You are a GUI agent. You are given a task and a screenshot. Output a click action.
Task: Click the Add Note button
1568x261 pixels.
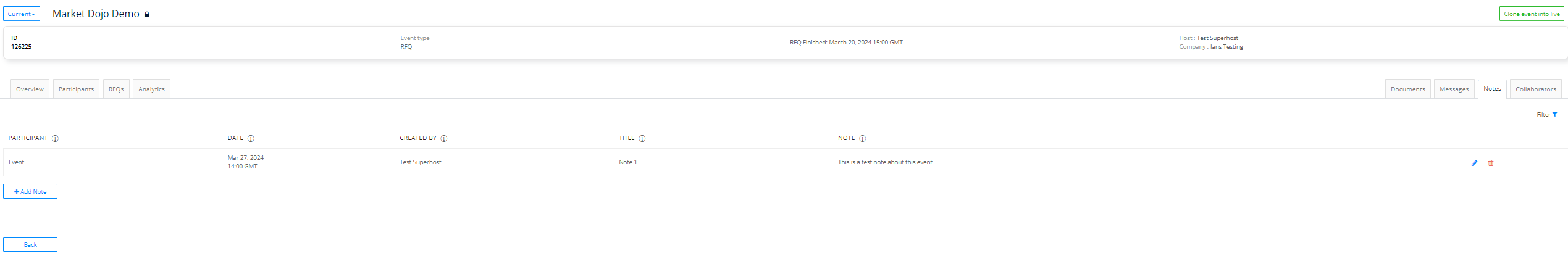pos(30,191)
